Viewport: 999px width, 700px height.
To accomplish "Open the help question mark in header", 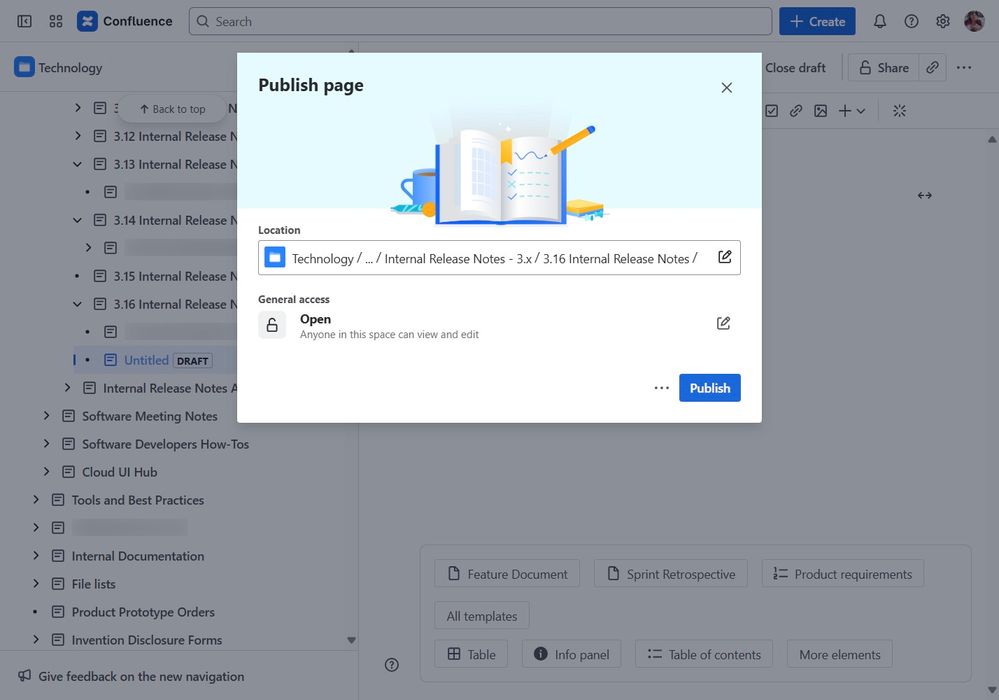I will click(x=912, y=22).
